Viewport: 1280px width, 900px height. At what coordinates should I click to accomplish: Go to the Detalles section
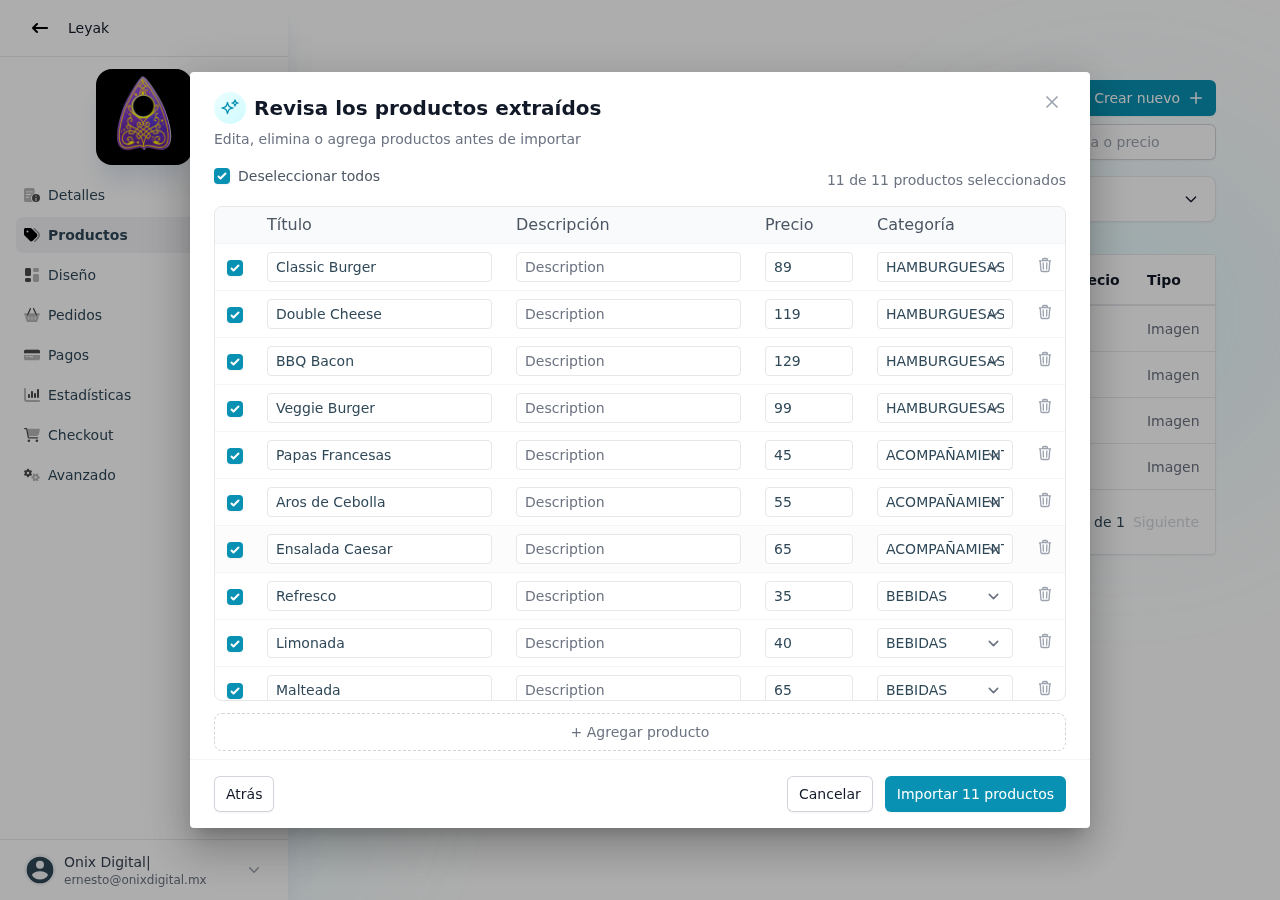click(x=77, y=195)
